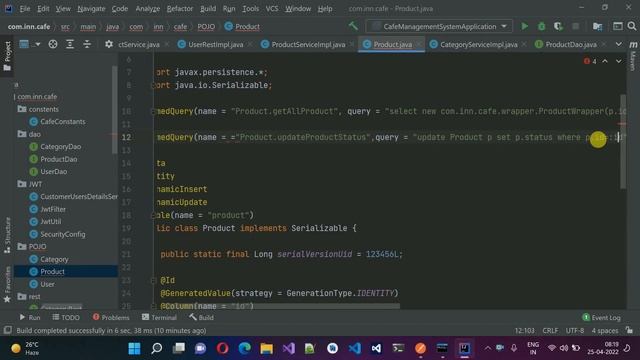Click the Project panel scrollbar
Screen dimensions: 640x360
pyautogui.click(x=115, y=110)
